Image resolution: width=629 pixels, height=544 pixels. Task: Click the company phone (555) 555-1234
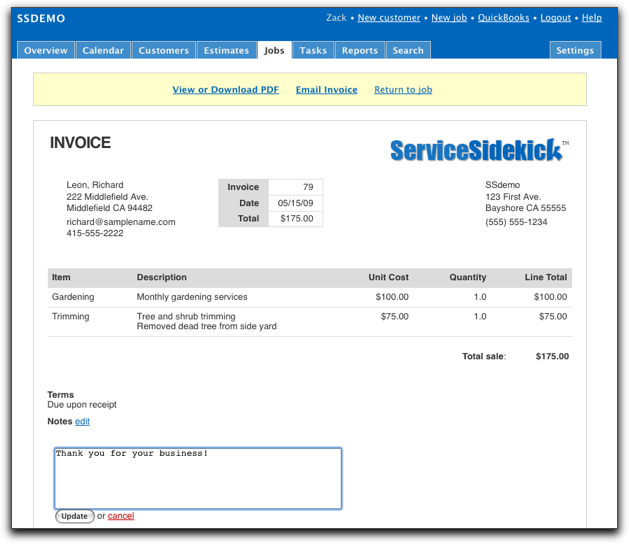[x=516, y=222]
